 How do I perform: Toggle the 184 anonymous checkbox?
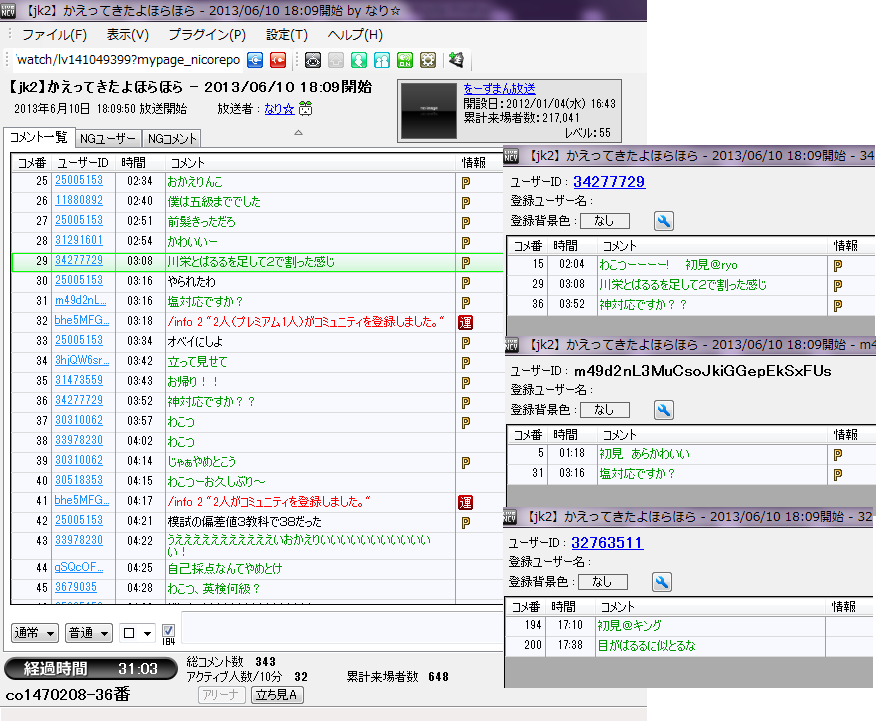(169, 631)
